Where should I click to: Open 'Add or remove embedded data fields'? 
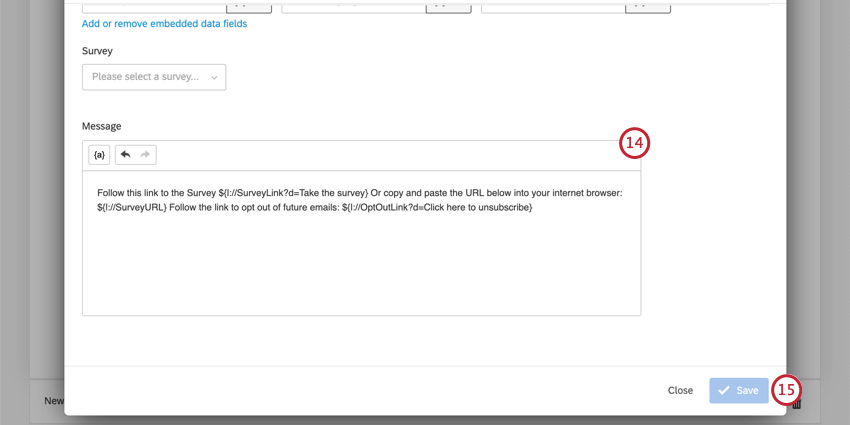click(164, 24)
